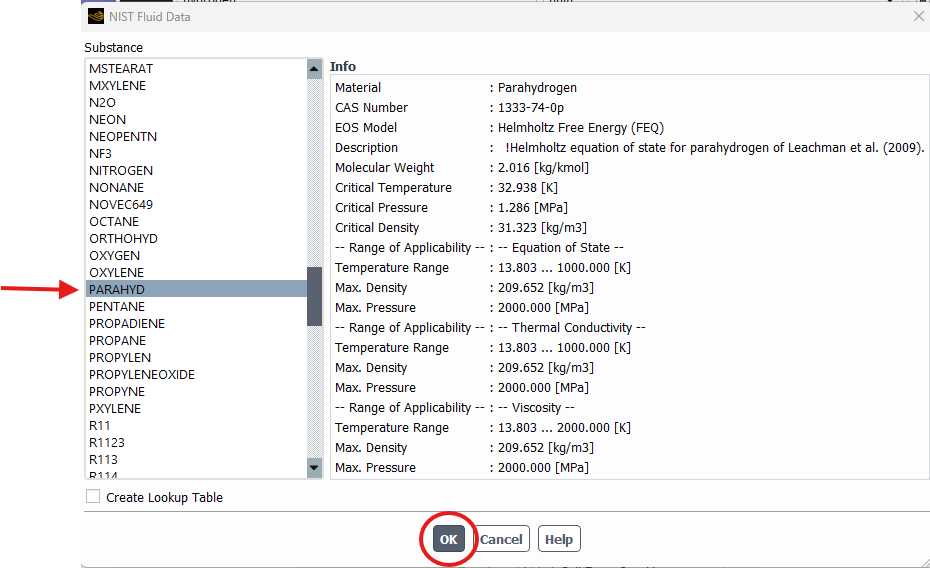
Task: Click the substance list scrollbar thumb
Action: pyautogui.click(x=314, y=296)
